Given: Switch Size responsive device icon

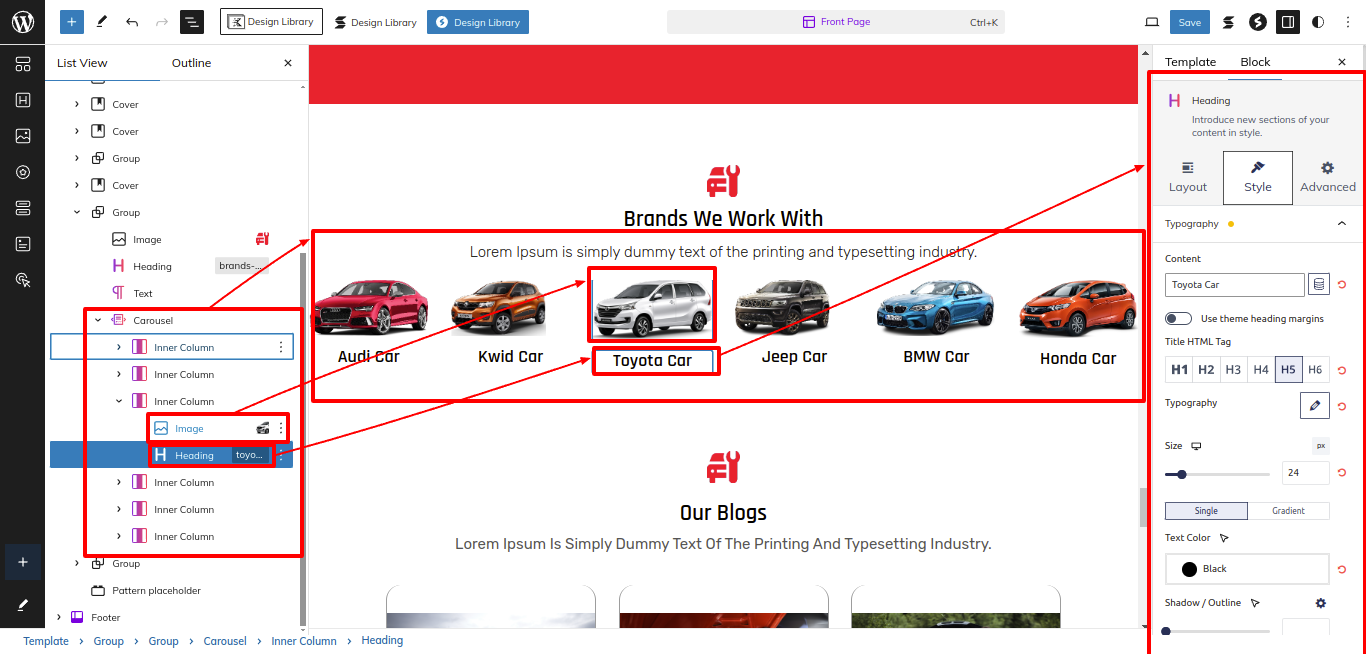Looking at the screenshot, I should pyautogui.click(x=1196, y=446).
